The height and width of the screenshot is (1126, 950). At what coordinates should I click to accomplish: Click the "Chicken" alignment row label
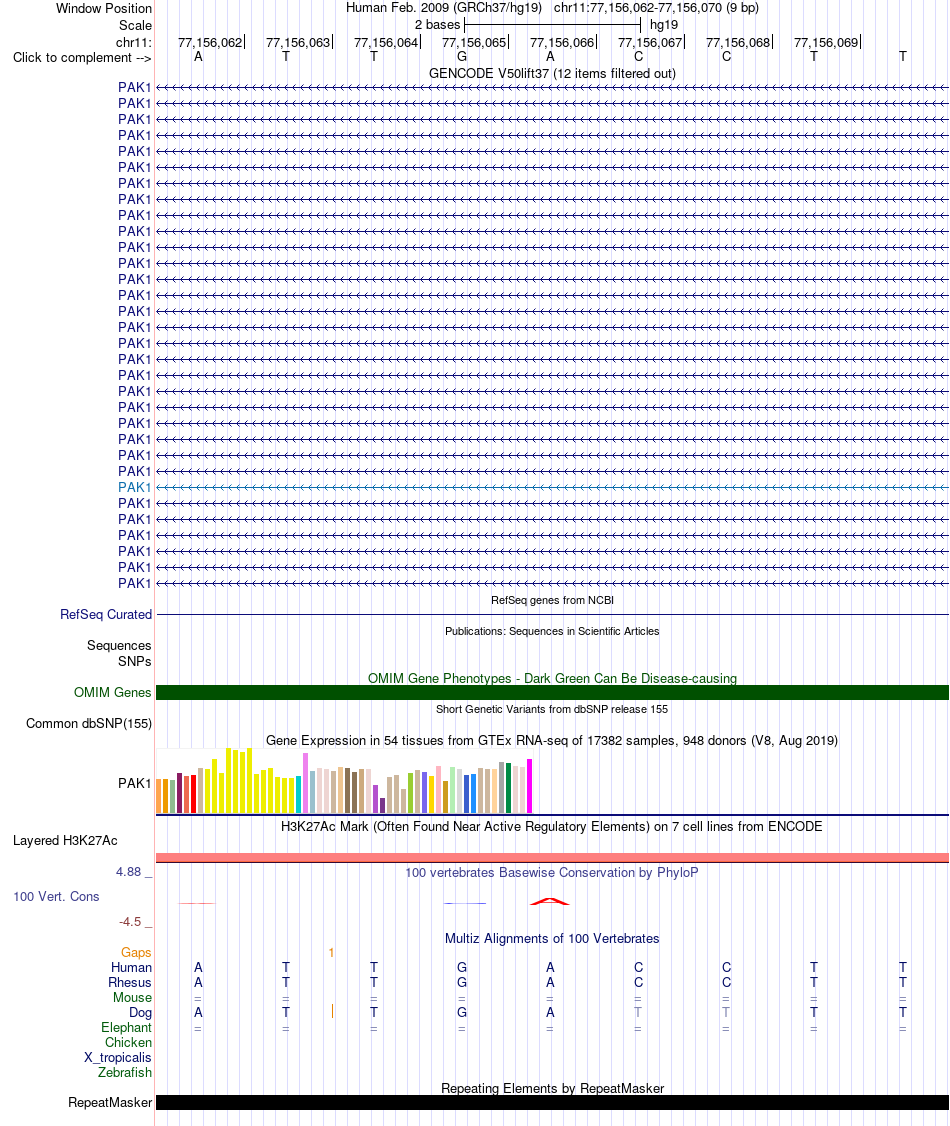[x=129, y=1043]
